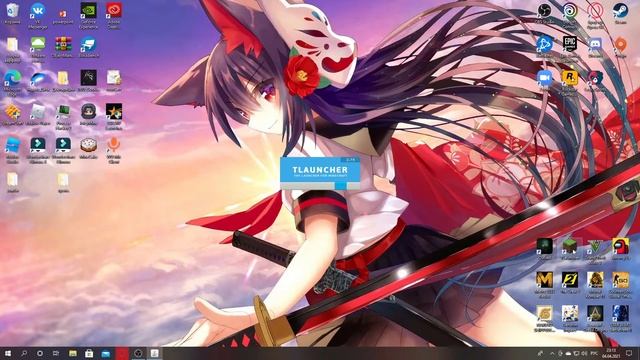Viewport: 640px width, 360px height.
Task: Launch Assassin's Creed Origins shortcut
Action: (x=595, y=314)
